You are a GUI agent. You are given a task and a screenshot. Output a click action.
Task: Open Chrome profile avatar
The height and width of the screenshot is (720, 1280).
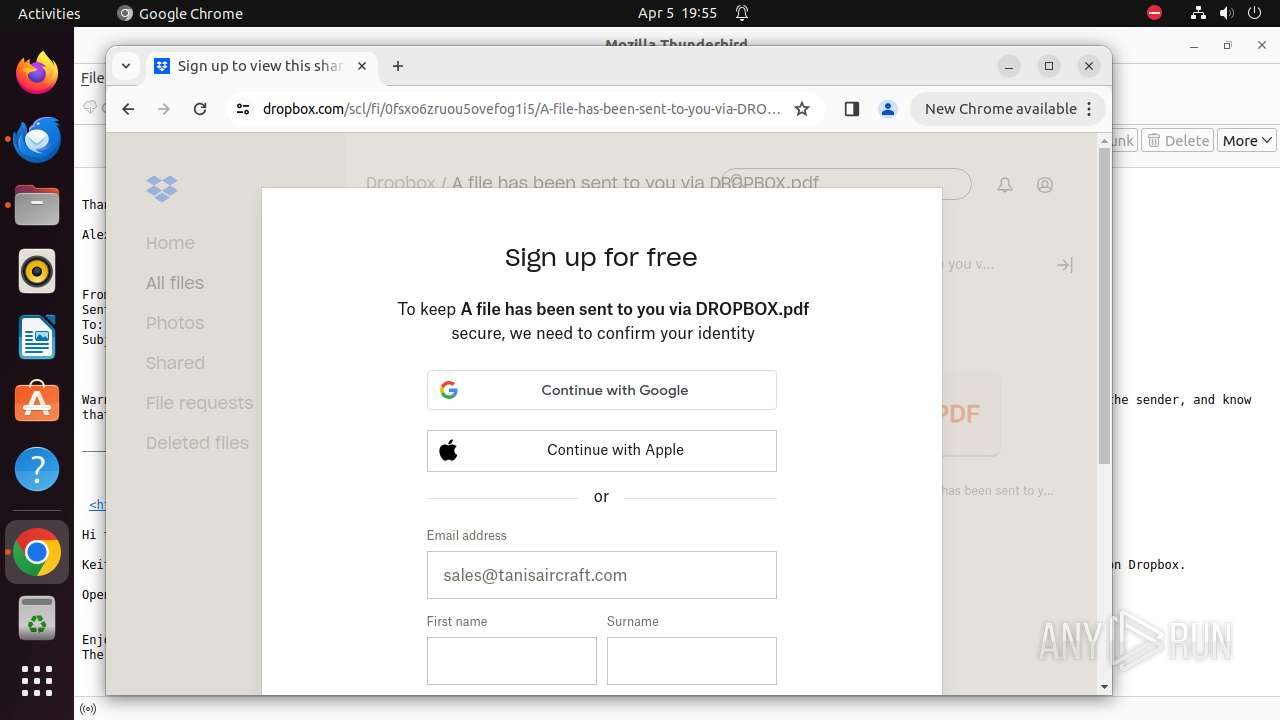tap(888, 109)
